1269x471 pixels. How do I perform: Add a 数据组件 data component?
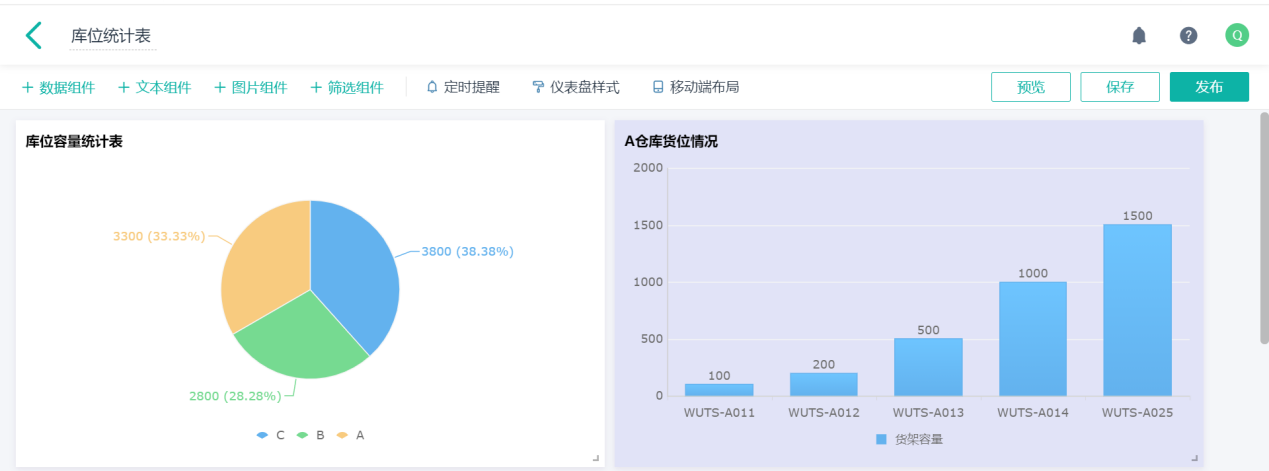tap(58, 87)
